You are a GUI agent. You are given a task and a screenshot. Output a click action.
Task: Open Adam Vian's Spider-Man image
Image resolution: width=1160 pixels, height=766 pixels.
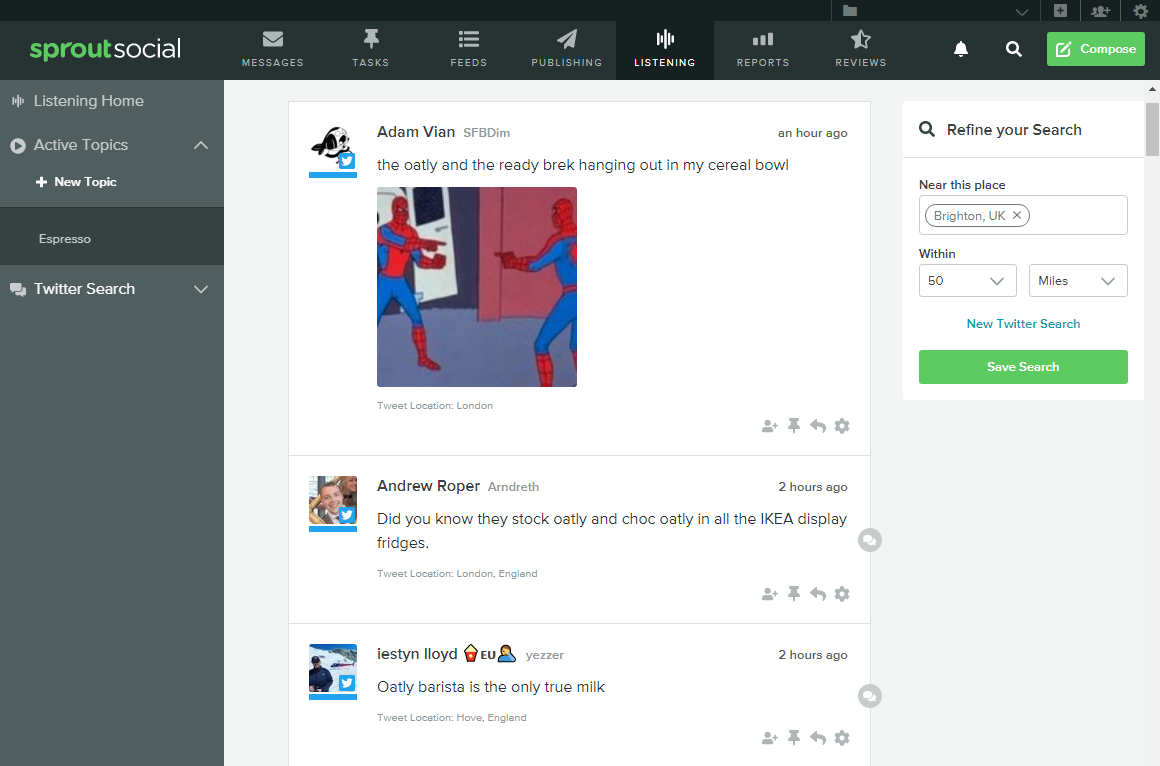[476, 286]
